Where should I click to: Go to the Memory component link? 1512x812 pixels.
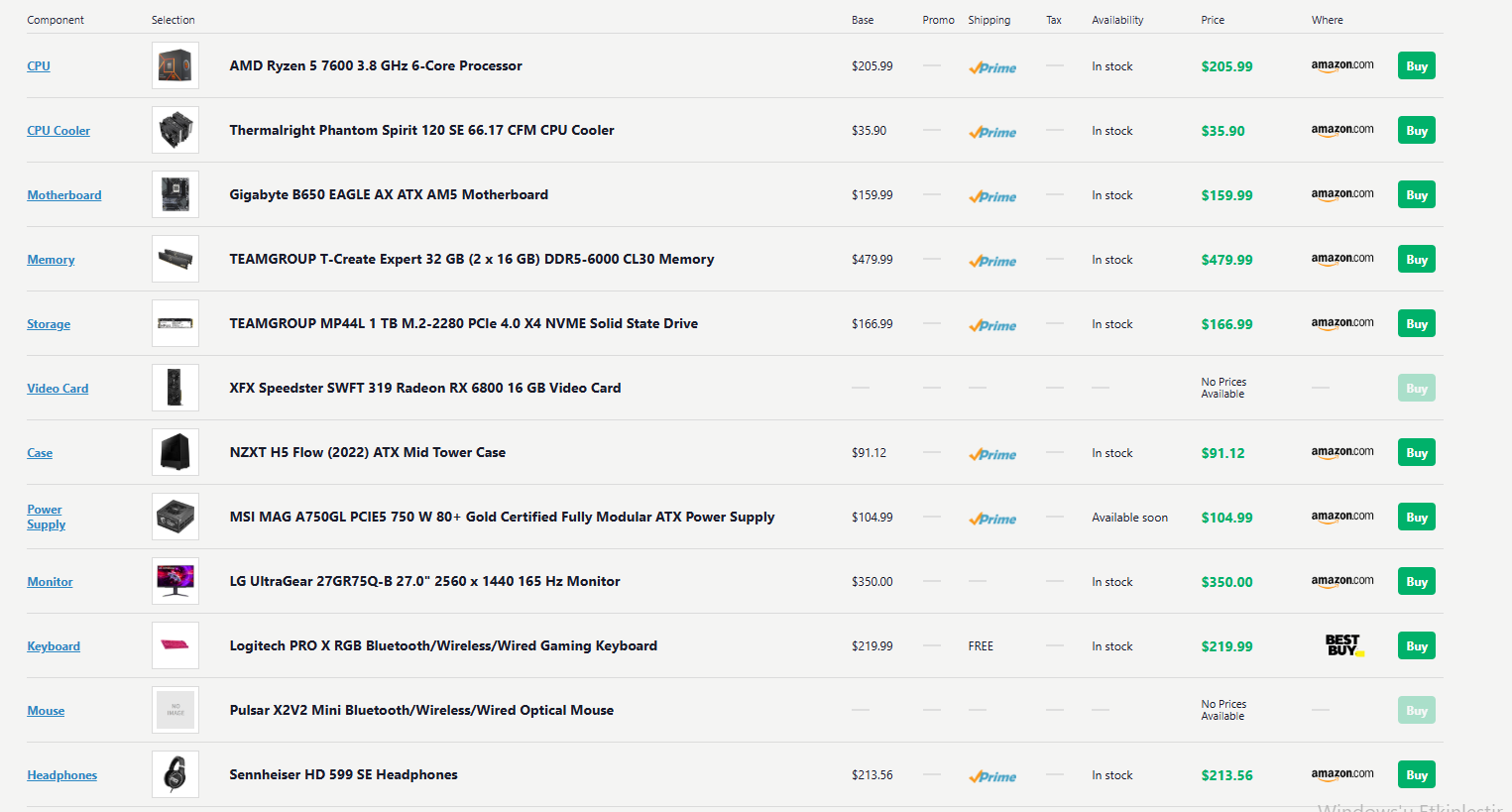51,260
